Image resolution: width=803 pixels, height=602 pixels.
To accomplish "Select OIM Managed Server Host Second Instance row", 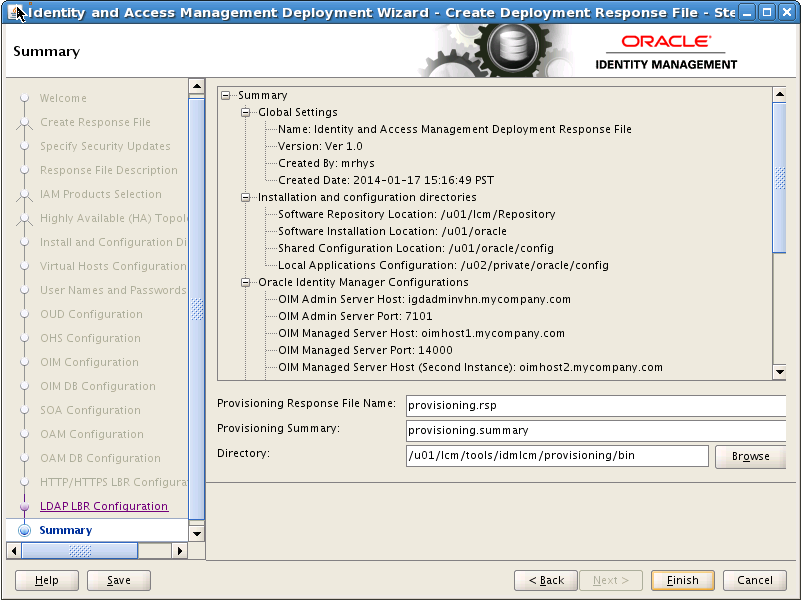I will 470,367.
